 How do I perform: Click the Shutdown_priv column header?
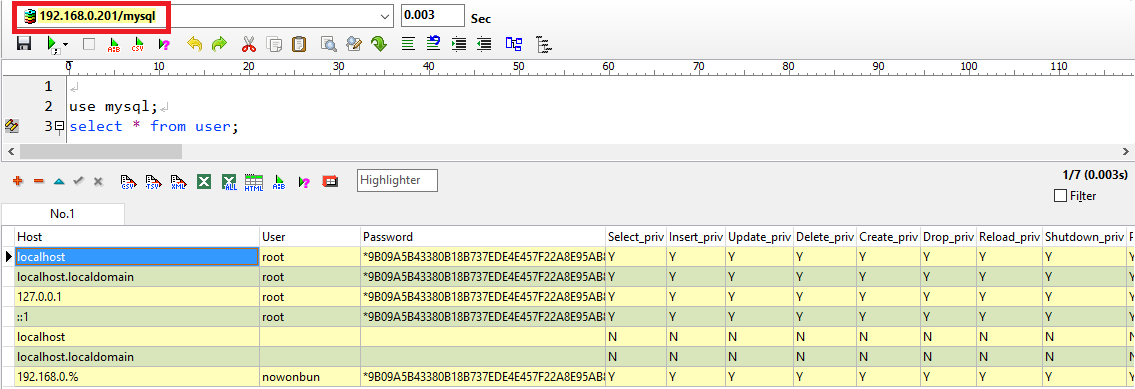click(x=1084, y=237)
